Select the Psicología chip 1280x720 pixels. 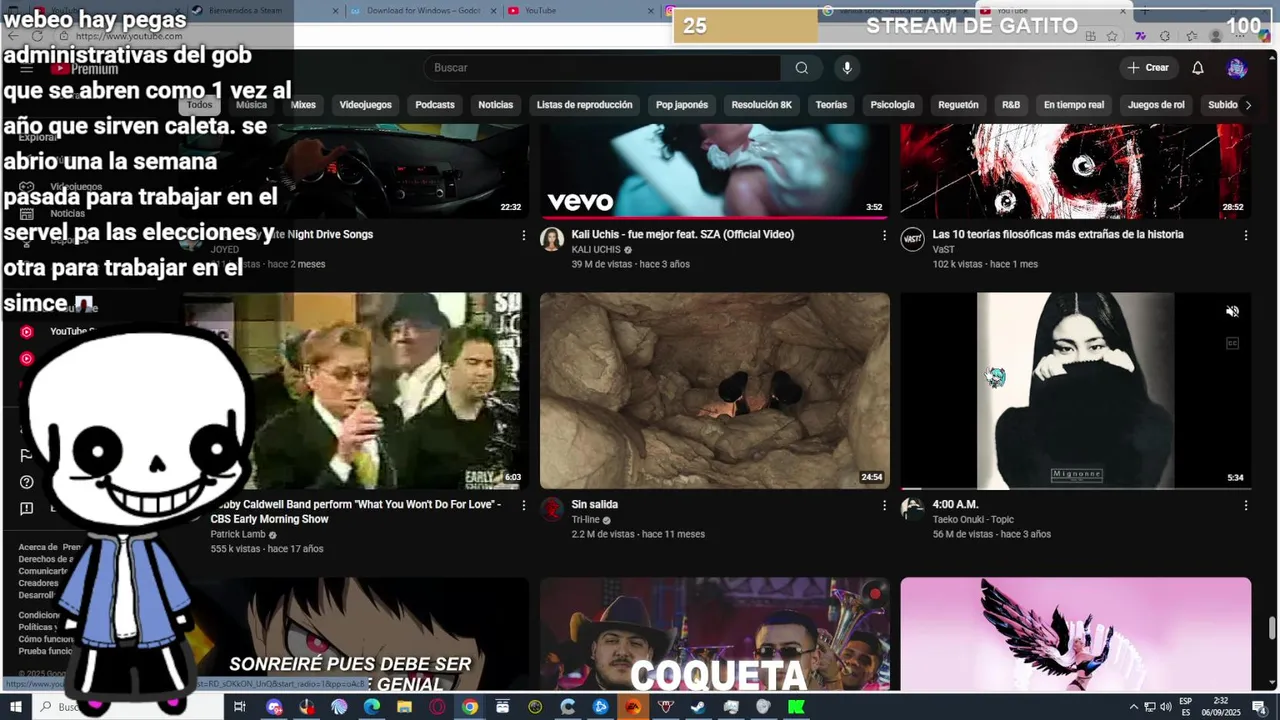(892, 105)
